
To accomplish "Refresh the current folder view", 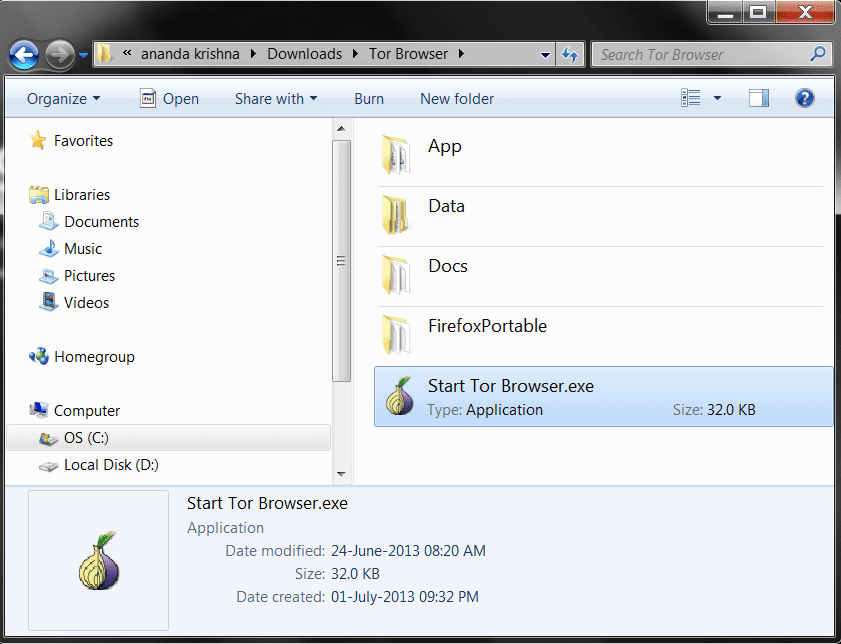I will click(570, 54).
